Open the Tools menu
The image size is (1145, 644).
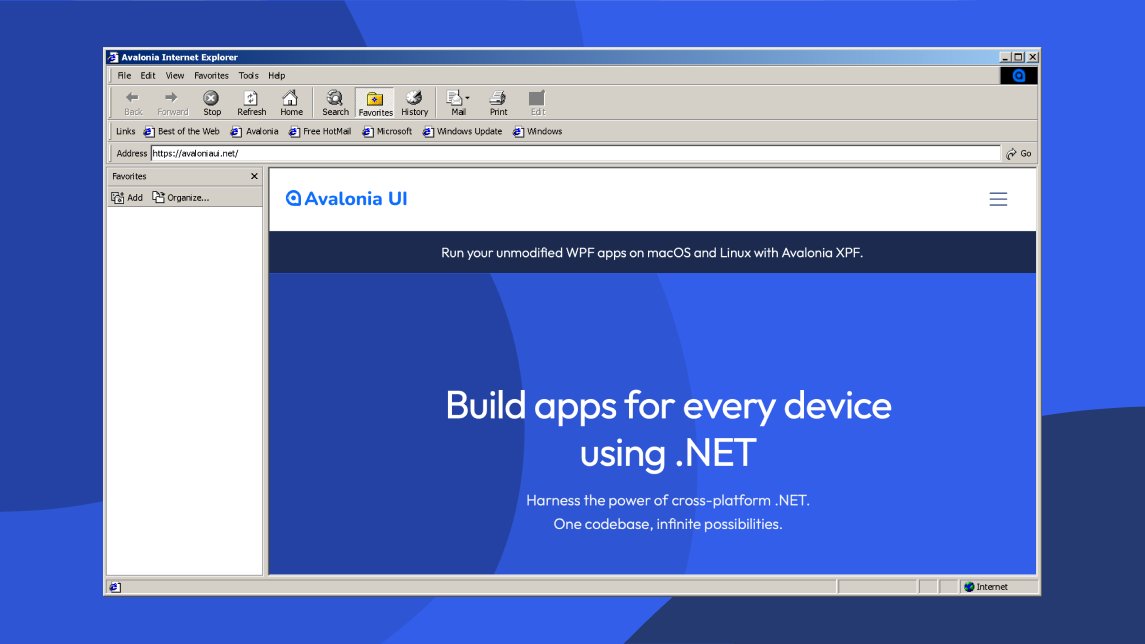point(248,75)
